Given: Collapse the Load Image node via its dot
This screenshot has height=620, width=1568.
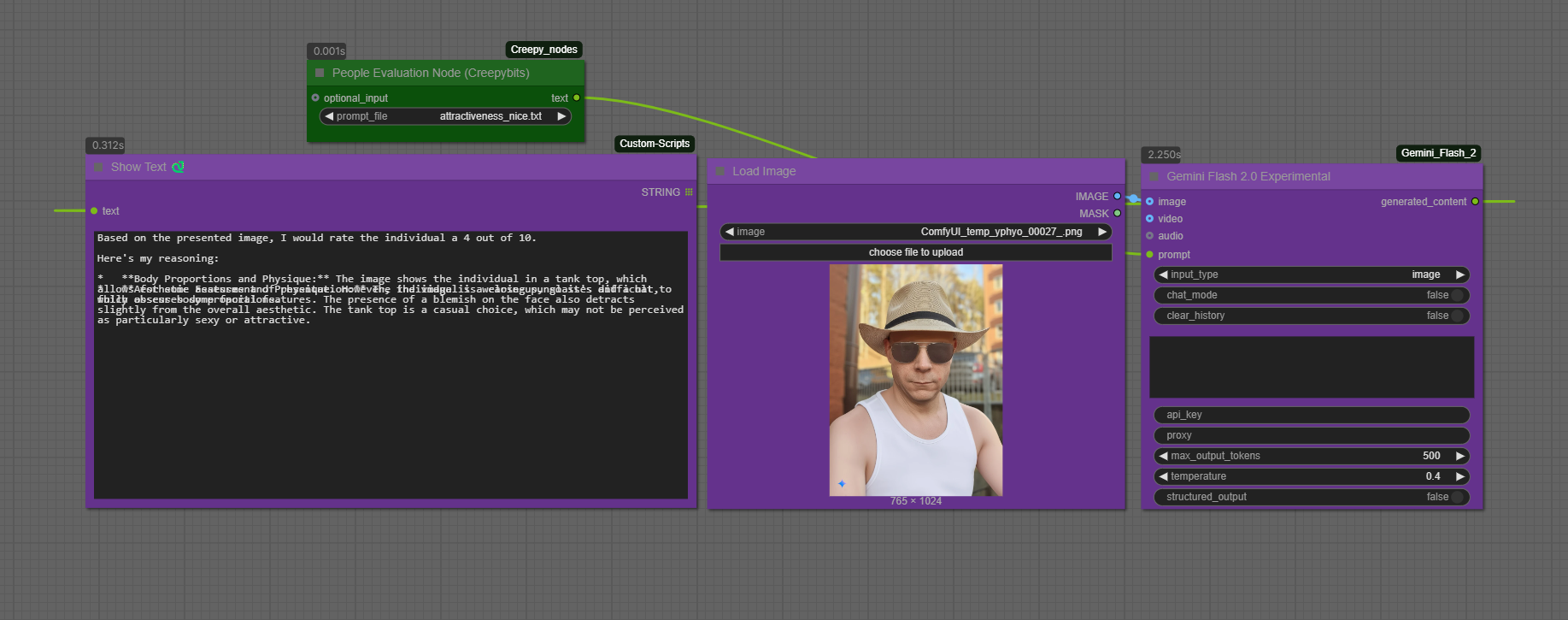Looking at the screenshot, I should [720, 172].
